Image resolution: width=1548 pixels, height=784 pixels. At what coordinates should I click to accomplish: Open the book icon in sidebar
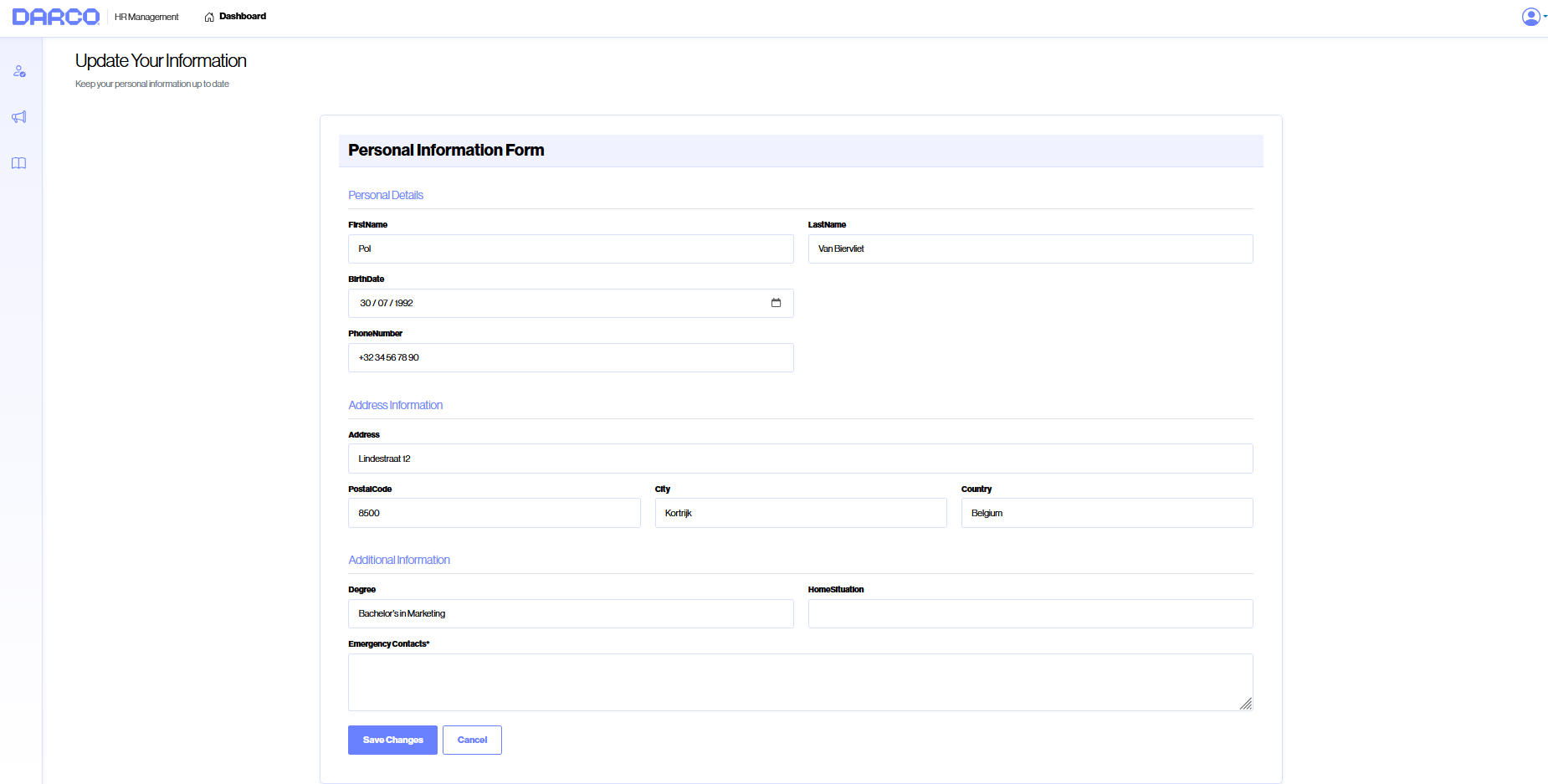click(x=19, y=163)
